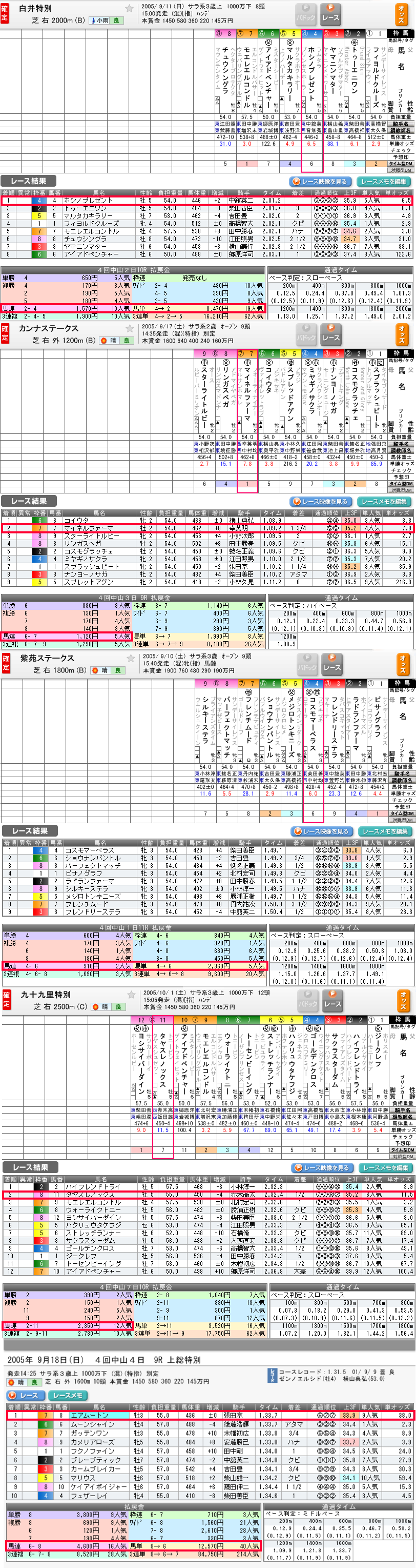This screenshot has height=1568, width=416.
Task: Open パドック video for 紫苑ステークス
Action: click(x=307, y=664)
